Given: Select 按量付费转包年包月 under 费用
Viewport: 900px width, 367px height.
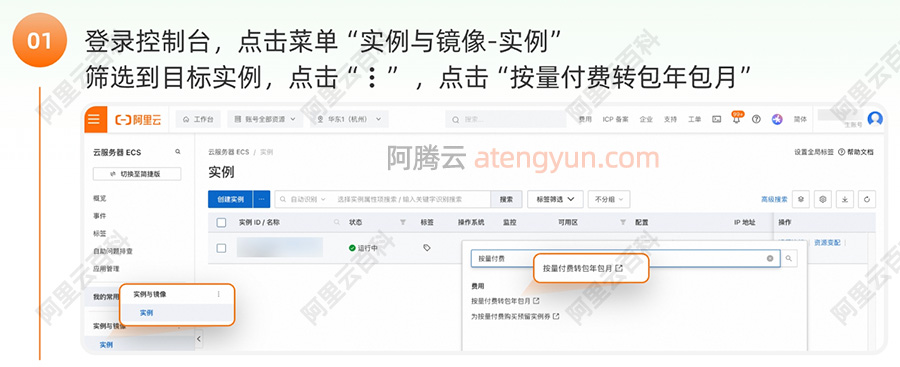Looking at the screenshot, I should click(x=505, y=300).
